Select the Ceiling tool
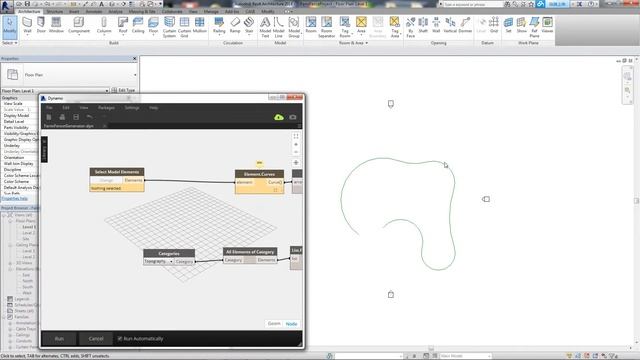Viewport: 640px width, 360px height. click(x=138, y=25)
